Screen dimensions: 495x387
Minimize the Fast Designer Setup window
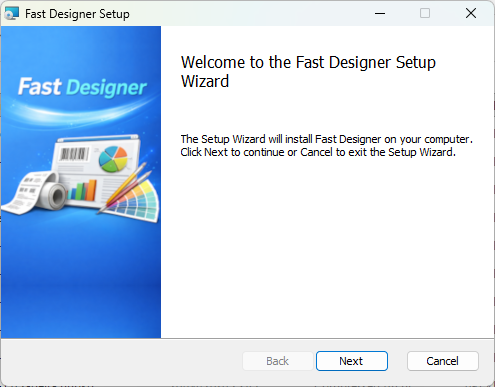[x=380, y=13]
